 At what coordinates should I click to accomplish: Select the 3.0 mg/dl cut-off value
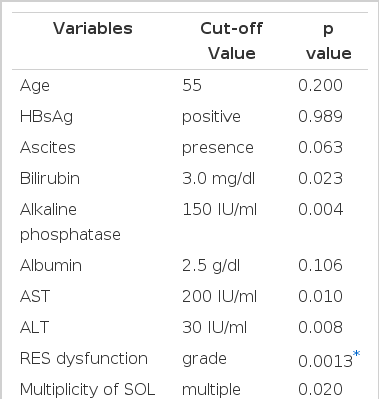[218, 179]
